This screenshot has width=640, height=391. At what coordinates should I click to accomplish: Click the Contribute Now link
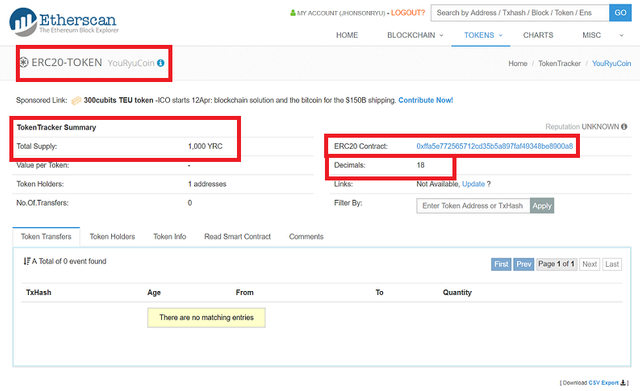[425, 100]
